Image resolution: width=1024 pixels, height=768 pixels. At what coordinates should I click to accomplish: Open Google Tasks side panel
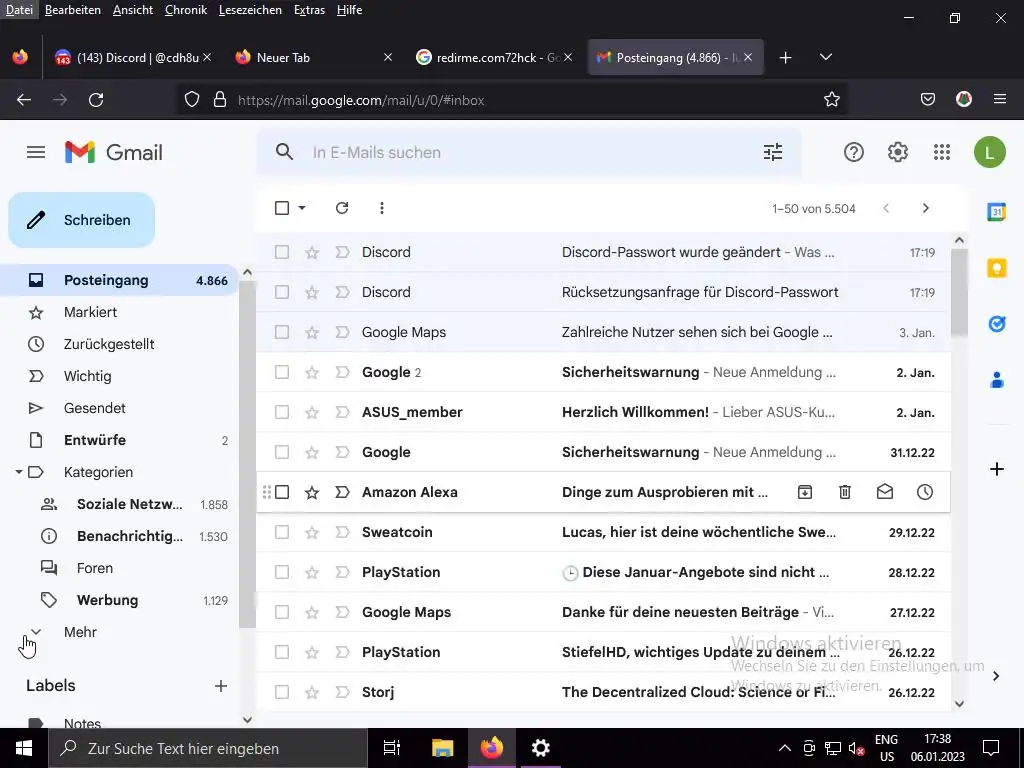click(997, 323)
